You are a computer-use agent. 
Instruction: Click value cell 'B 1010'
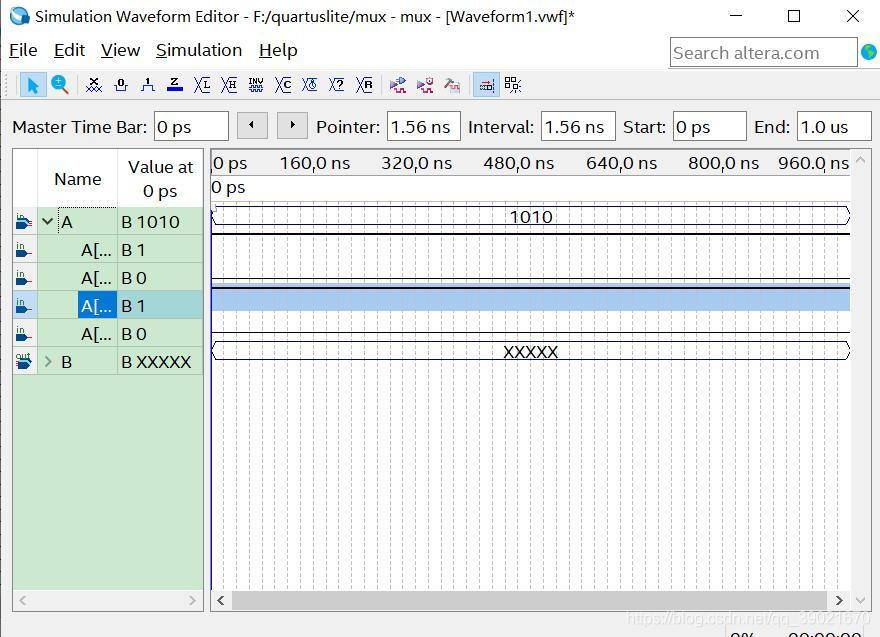[160, 222]
